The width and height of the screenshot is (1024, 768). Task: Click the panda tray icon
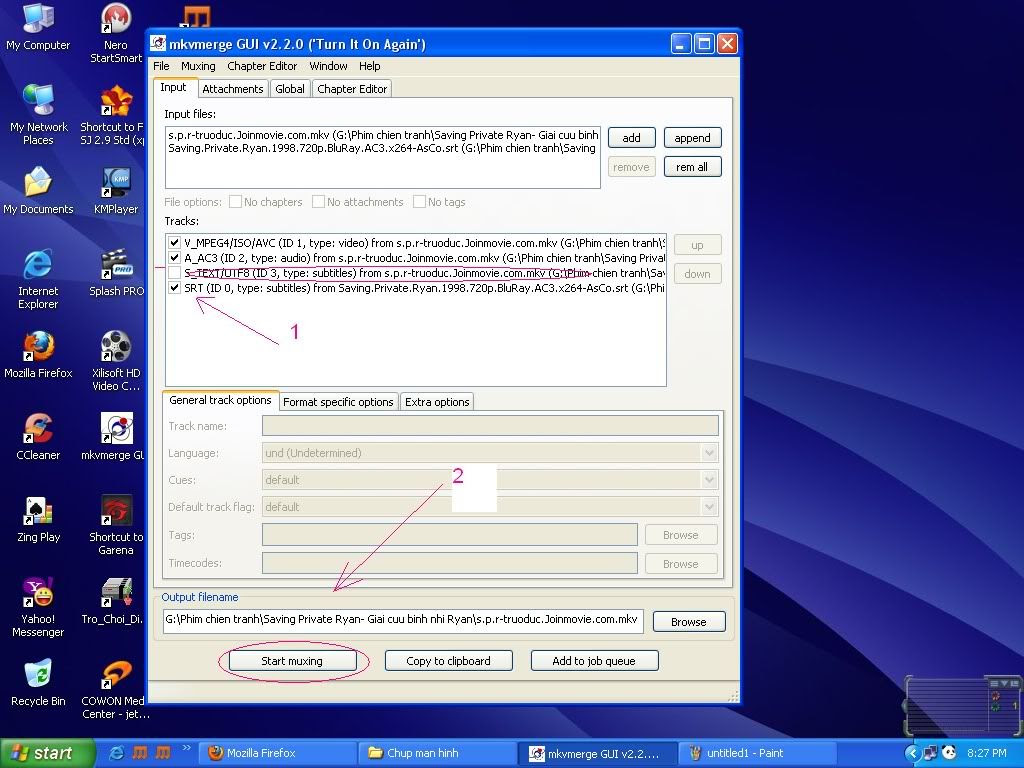pyautogui.click(x=949, y=753)
